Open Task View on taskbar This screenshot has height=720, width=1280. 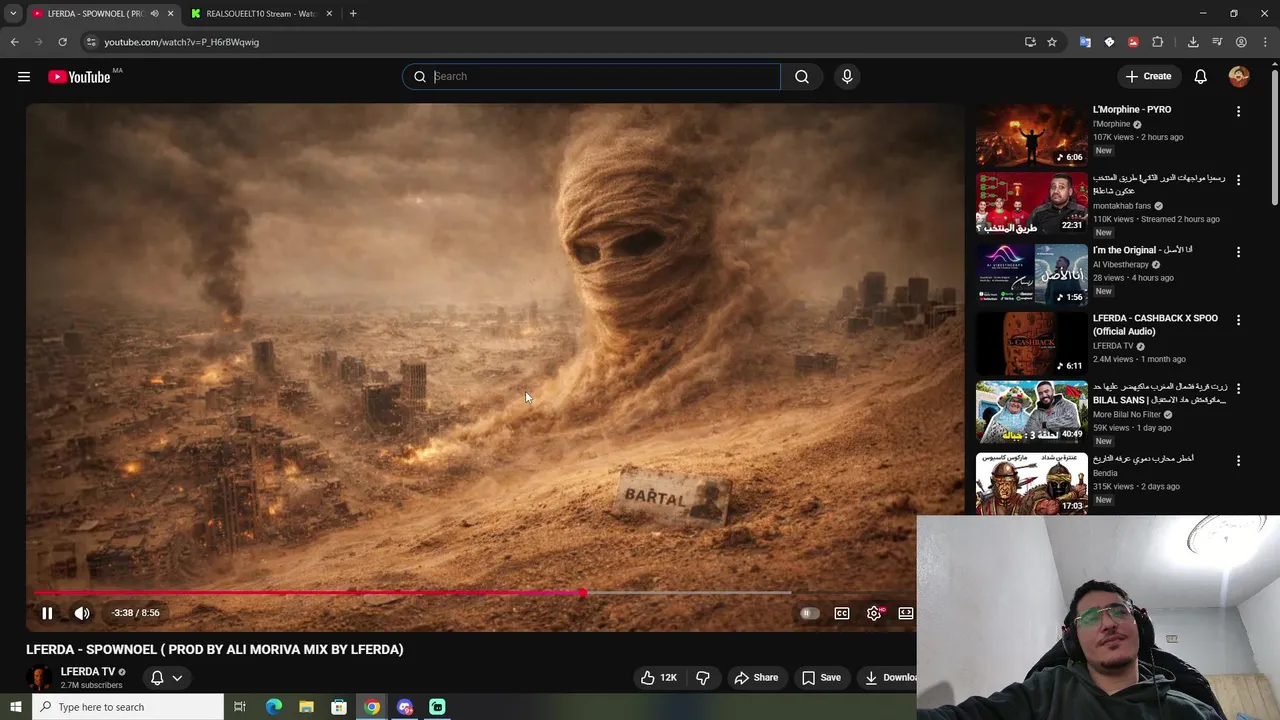(240, 707)
